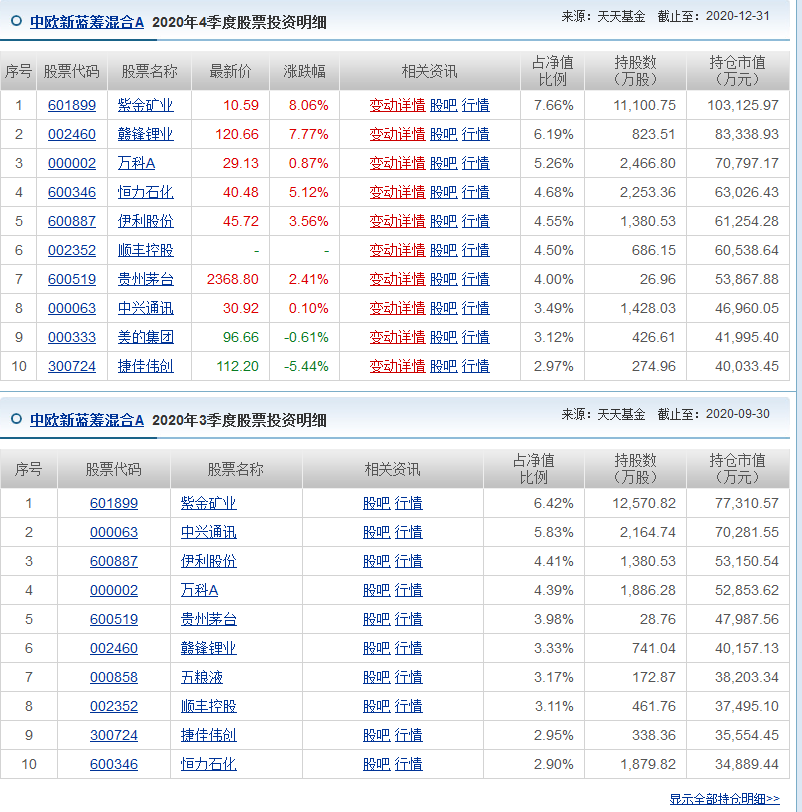Open 行情 for 五粮液
This screenshot has width=802, height=812.
(409, 677)
